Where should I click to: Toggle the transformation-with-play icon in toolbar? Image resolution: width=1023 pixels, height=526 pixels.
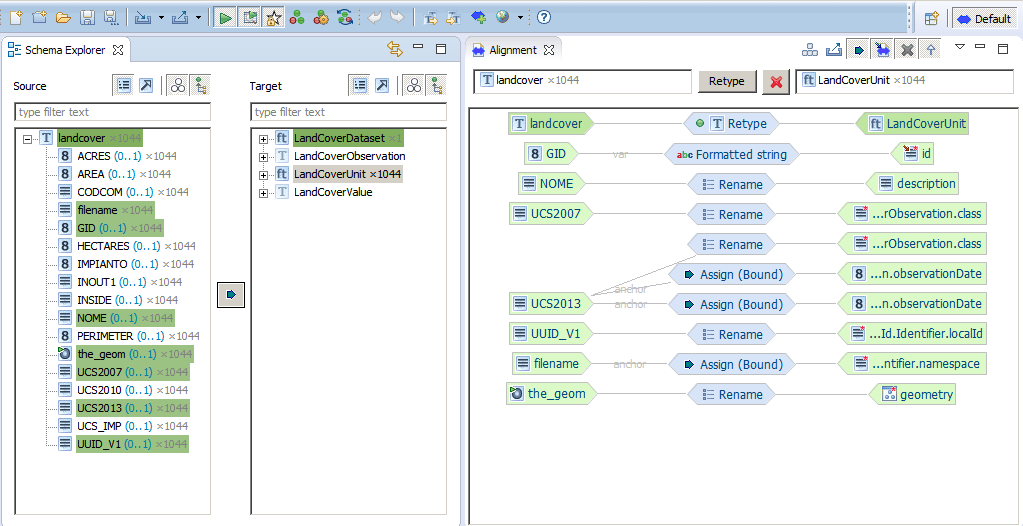click(249, 18)
